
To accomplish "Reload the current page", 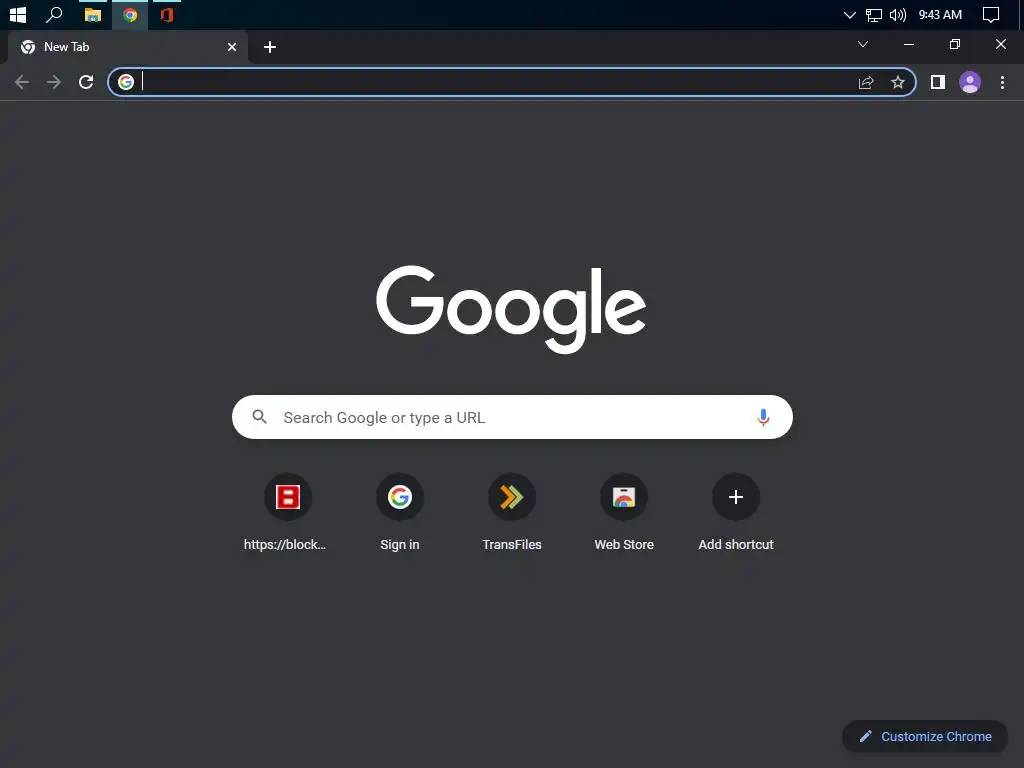I will [x=86, y=82].
